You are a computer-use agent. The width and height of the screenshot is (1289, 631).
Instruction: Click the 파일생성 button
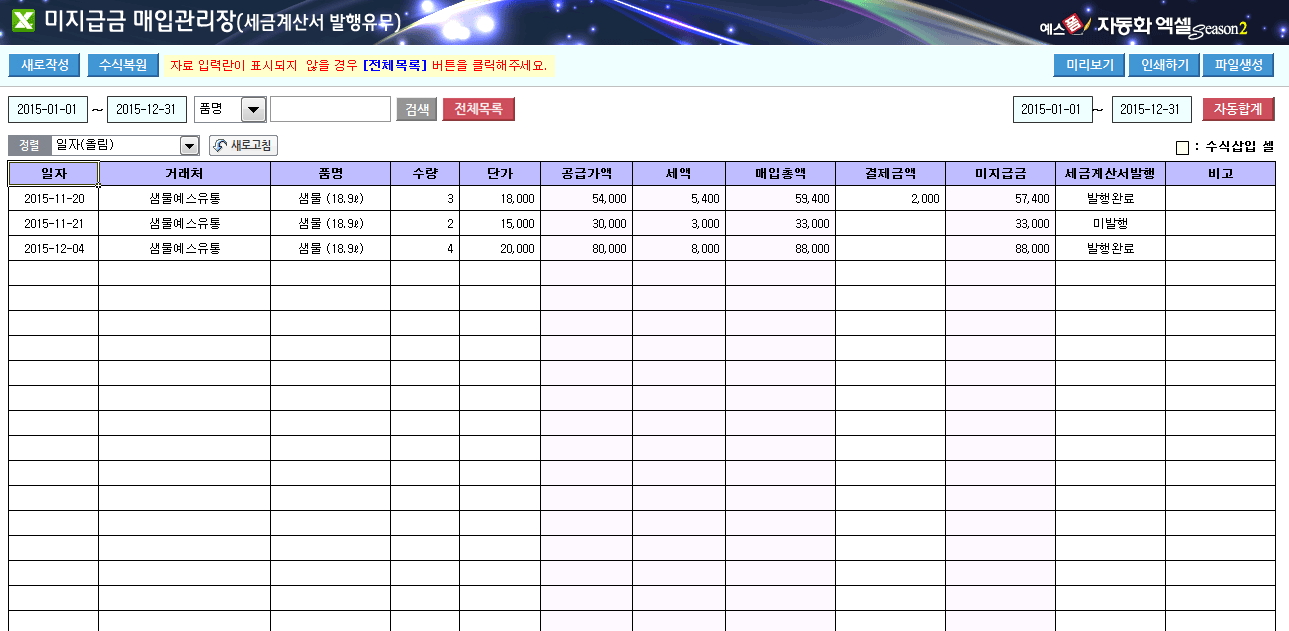(x=1238, y=66)
